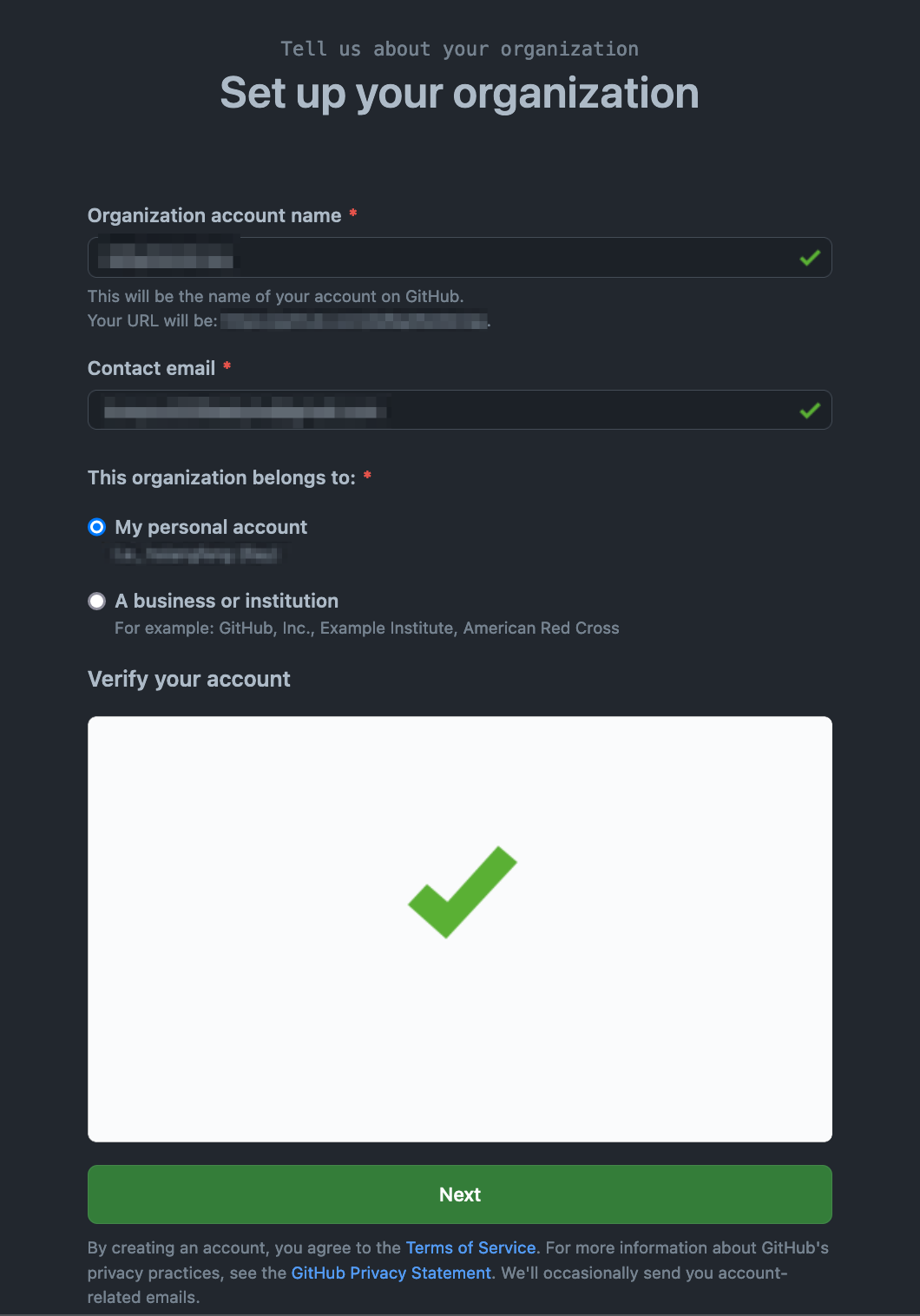Click green checkmark in contact email field
This screenshot has width=920, height=1316.
(810, 410)
